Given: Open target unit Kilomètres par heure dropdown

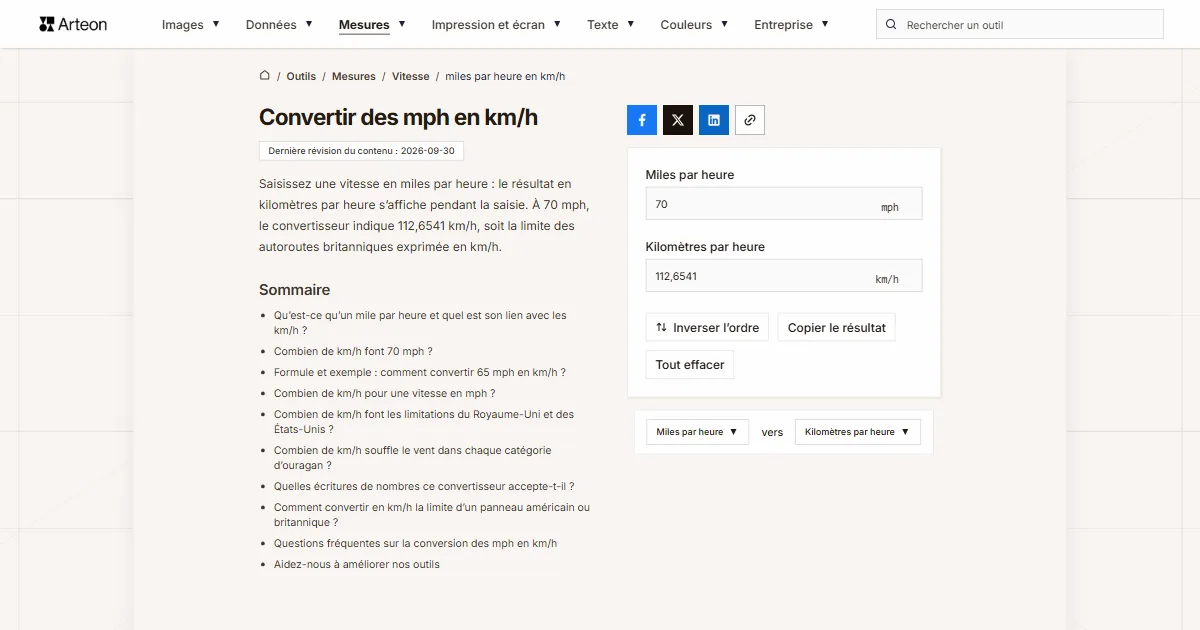Looking at the screenshot, I should point(858,432).
